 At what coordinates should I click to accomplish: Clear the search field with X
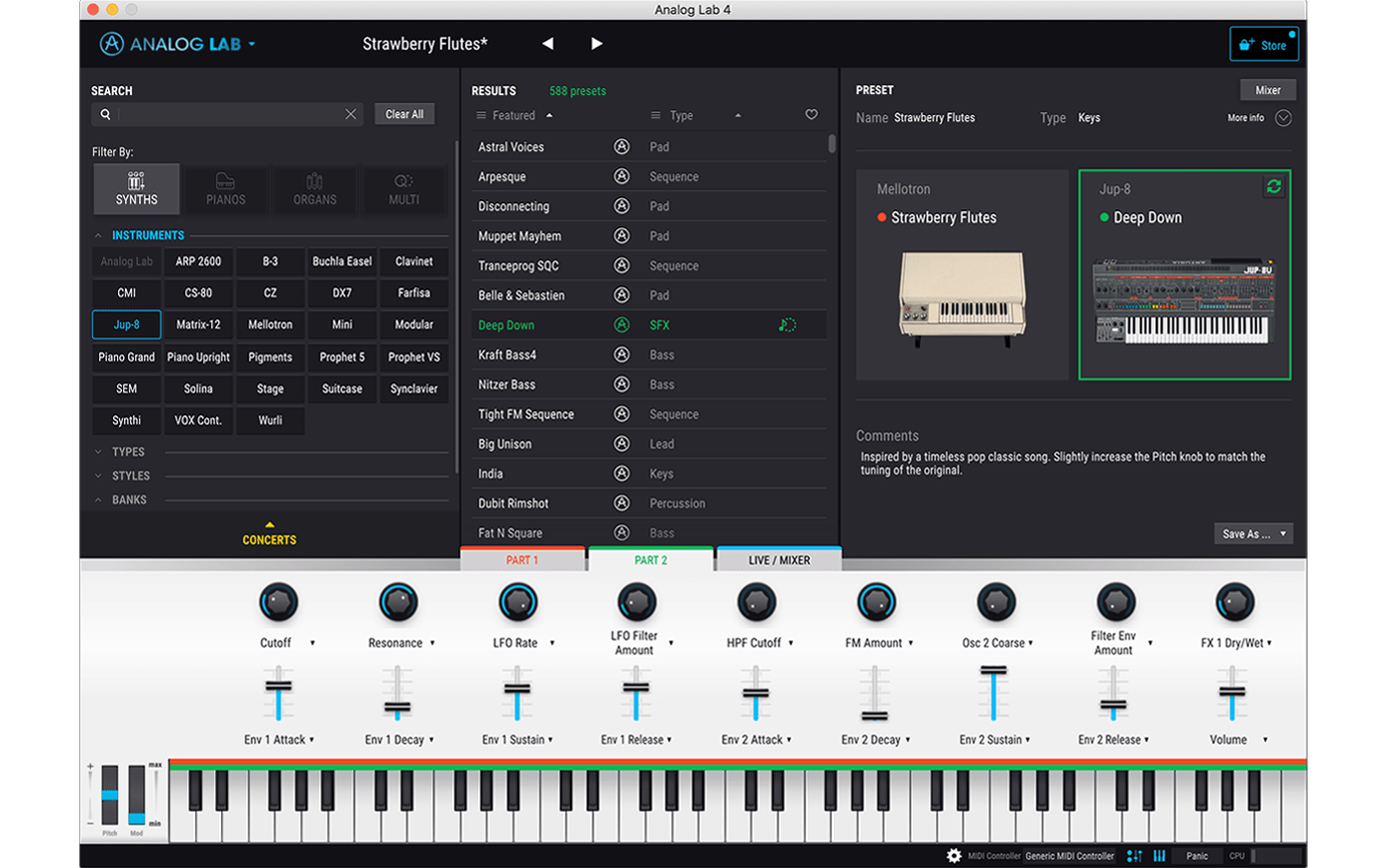point(351,114)
